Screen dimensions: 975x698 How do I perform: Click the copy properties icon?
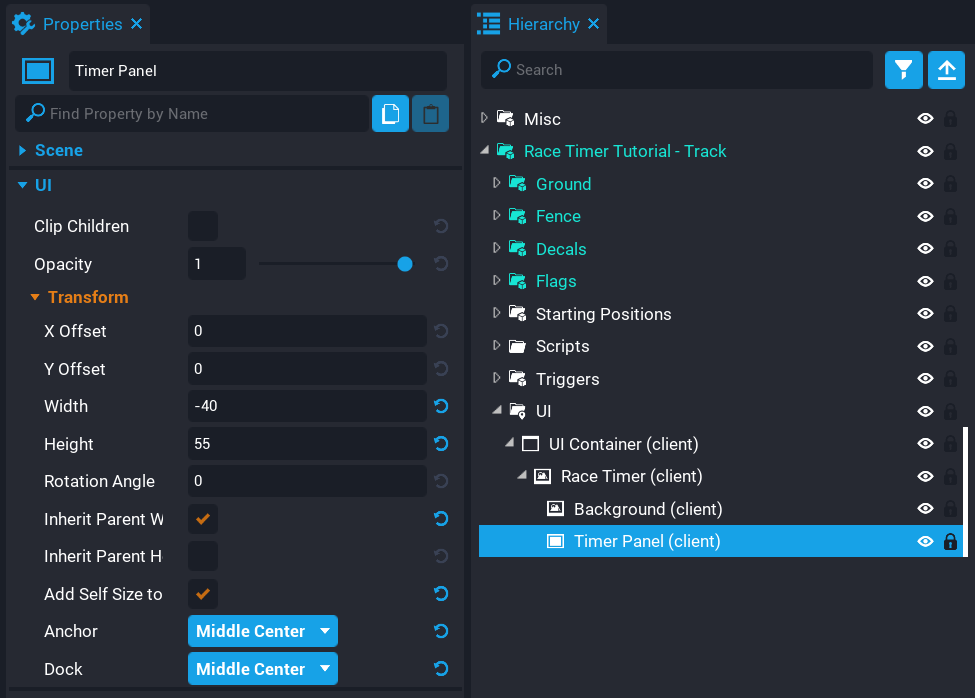tap(390, 114)
